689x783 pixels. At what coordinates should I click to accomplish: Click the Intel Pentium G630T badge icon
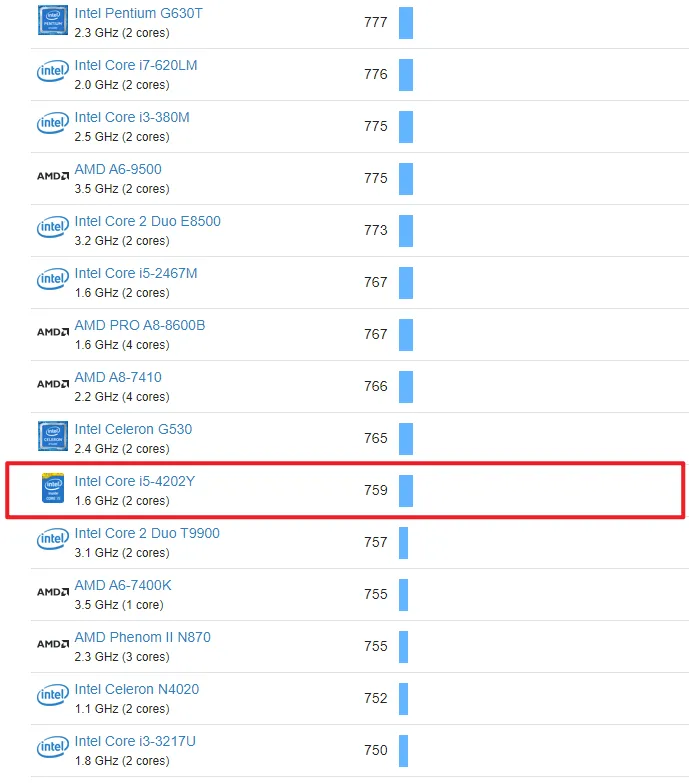click(52, 22)
